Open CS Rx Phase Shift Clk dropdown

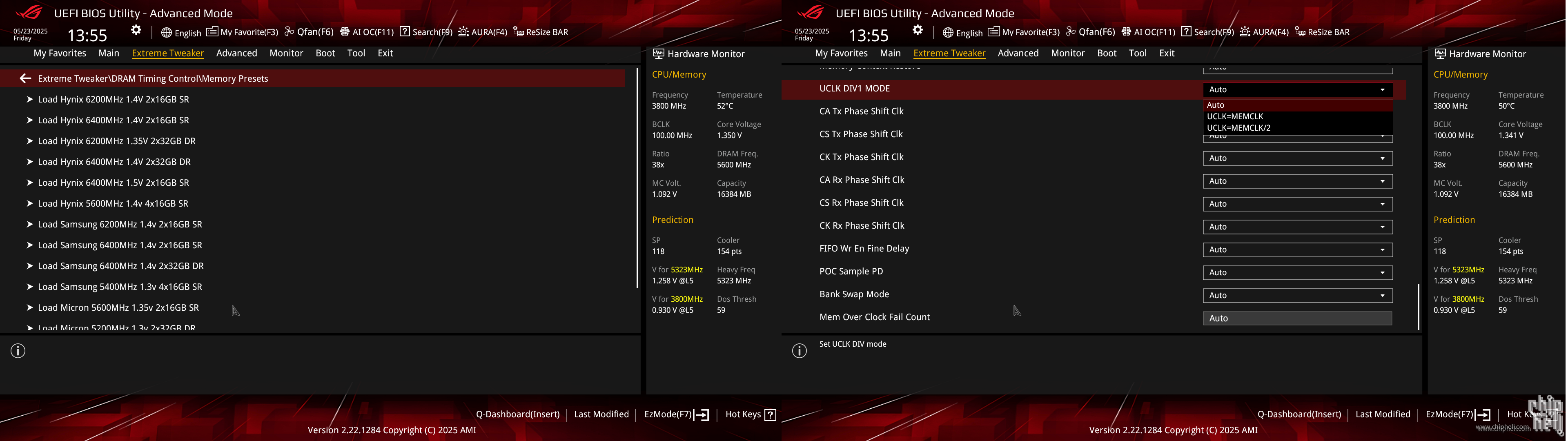pos(1297,204)
